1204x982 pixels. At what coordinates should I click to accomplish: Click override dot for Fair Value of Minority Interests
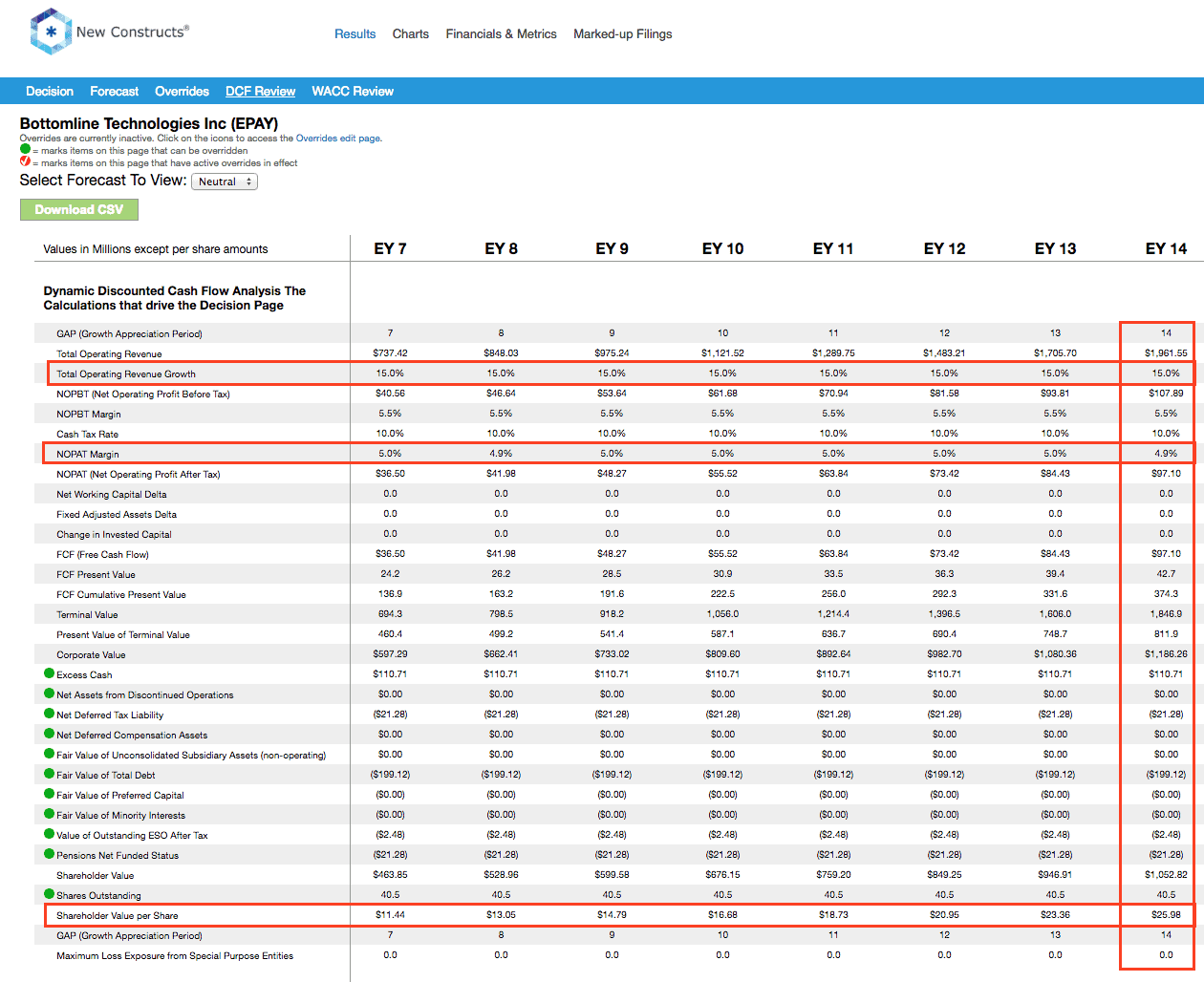(x=50, y=814)
